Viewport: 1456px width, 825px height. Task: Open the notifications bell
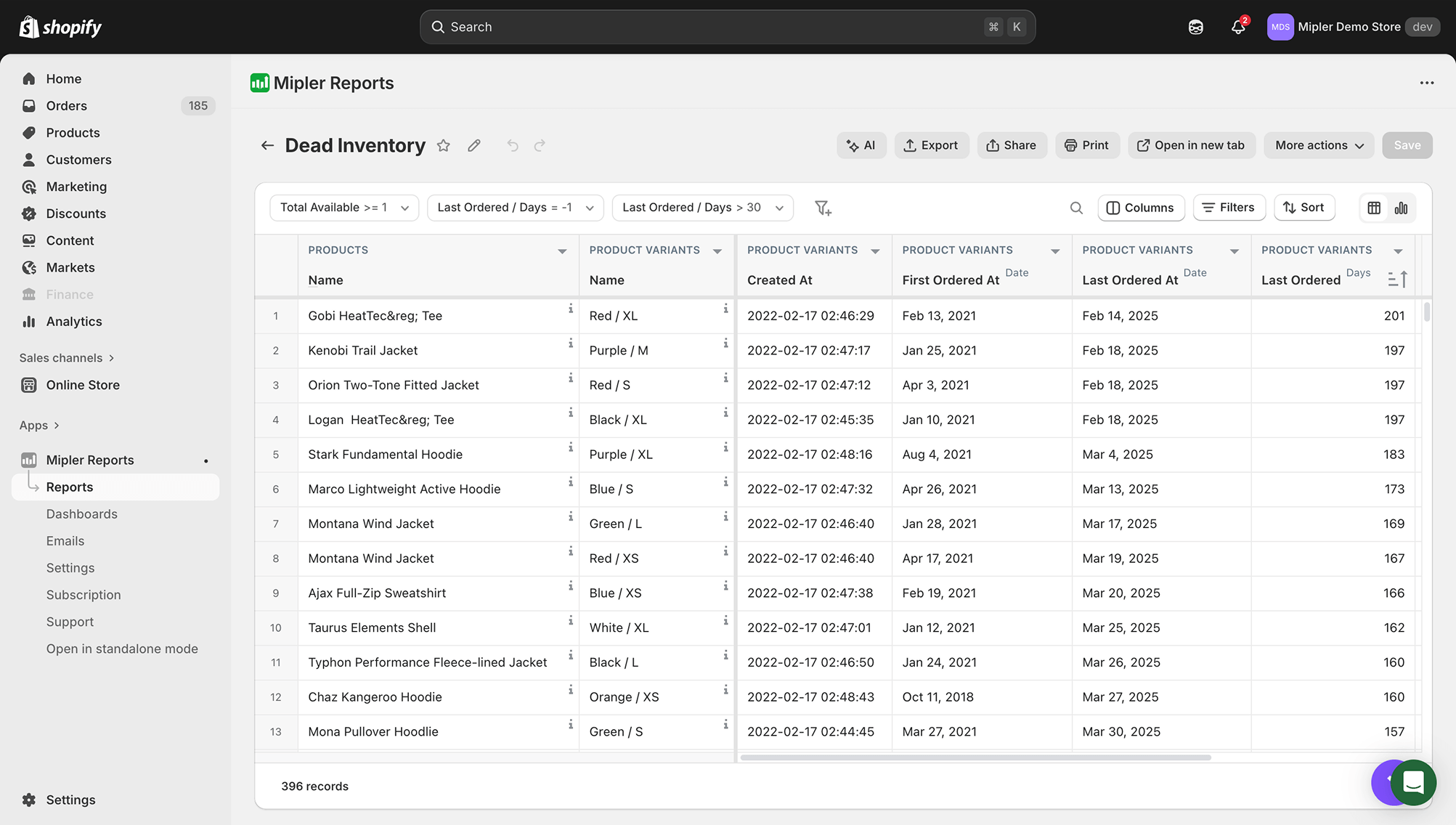1237,27
